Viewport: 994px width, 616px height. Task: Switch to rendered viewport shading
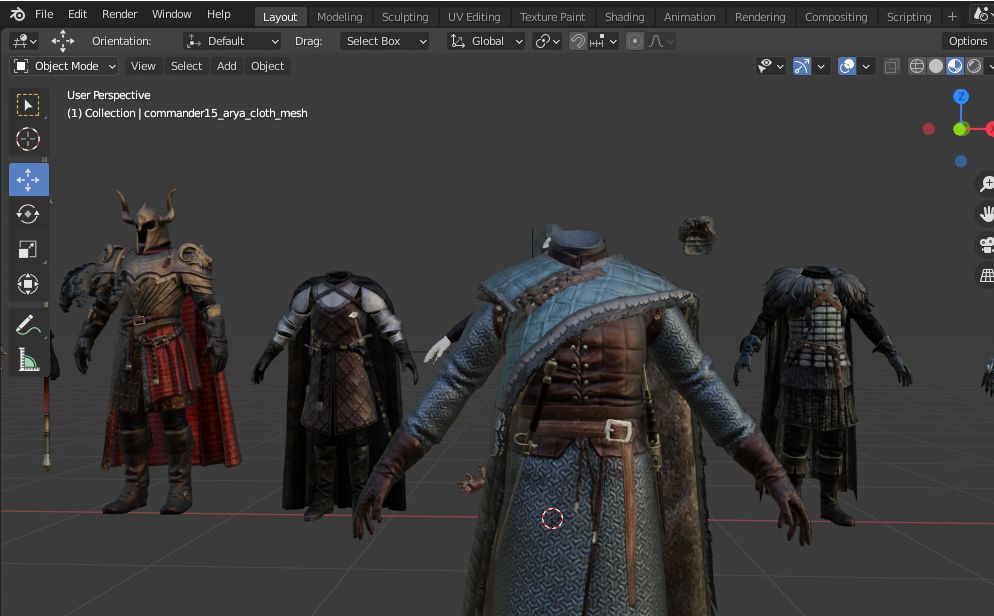(x=974, y=66)
